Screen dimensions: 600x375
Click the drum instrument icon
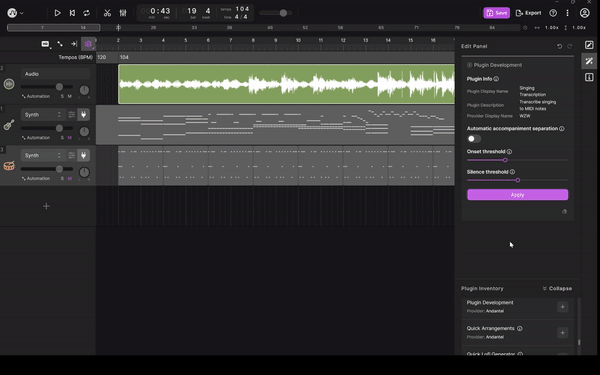[9, 166]
